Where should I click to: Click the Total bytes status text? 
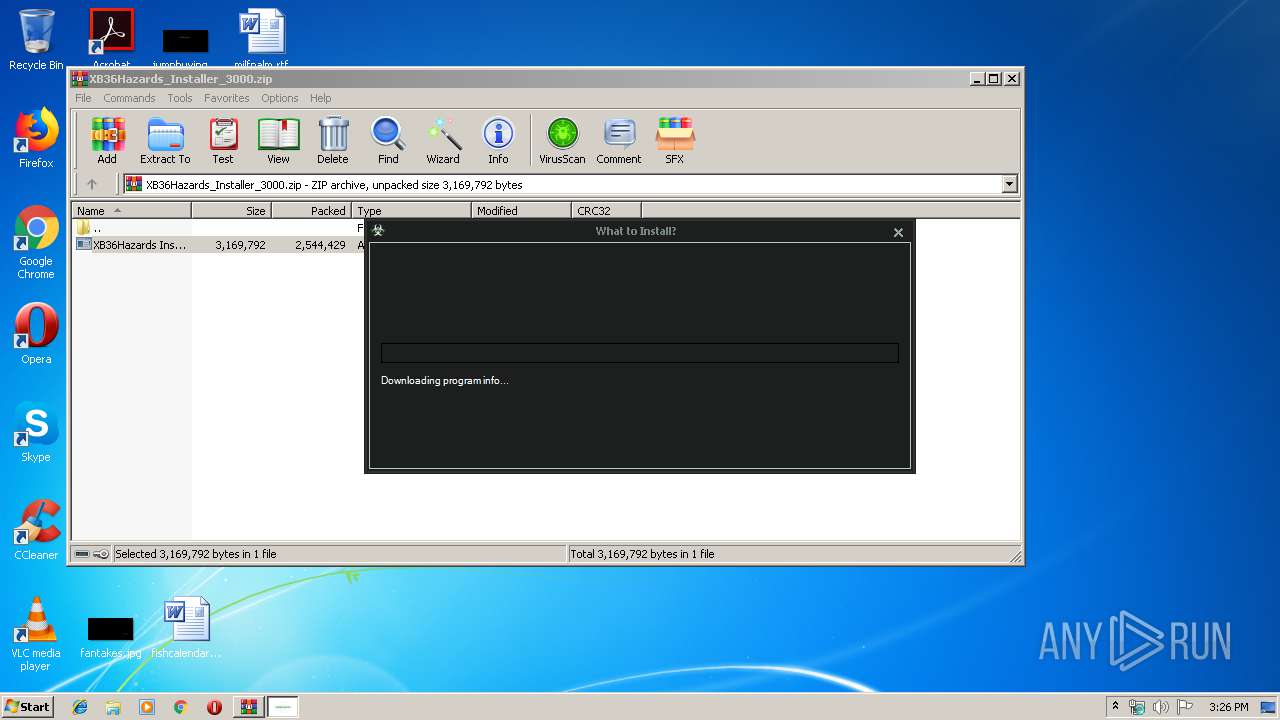click(x=642, y=554)
